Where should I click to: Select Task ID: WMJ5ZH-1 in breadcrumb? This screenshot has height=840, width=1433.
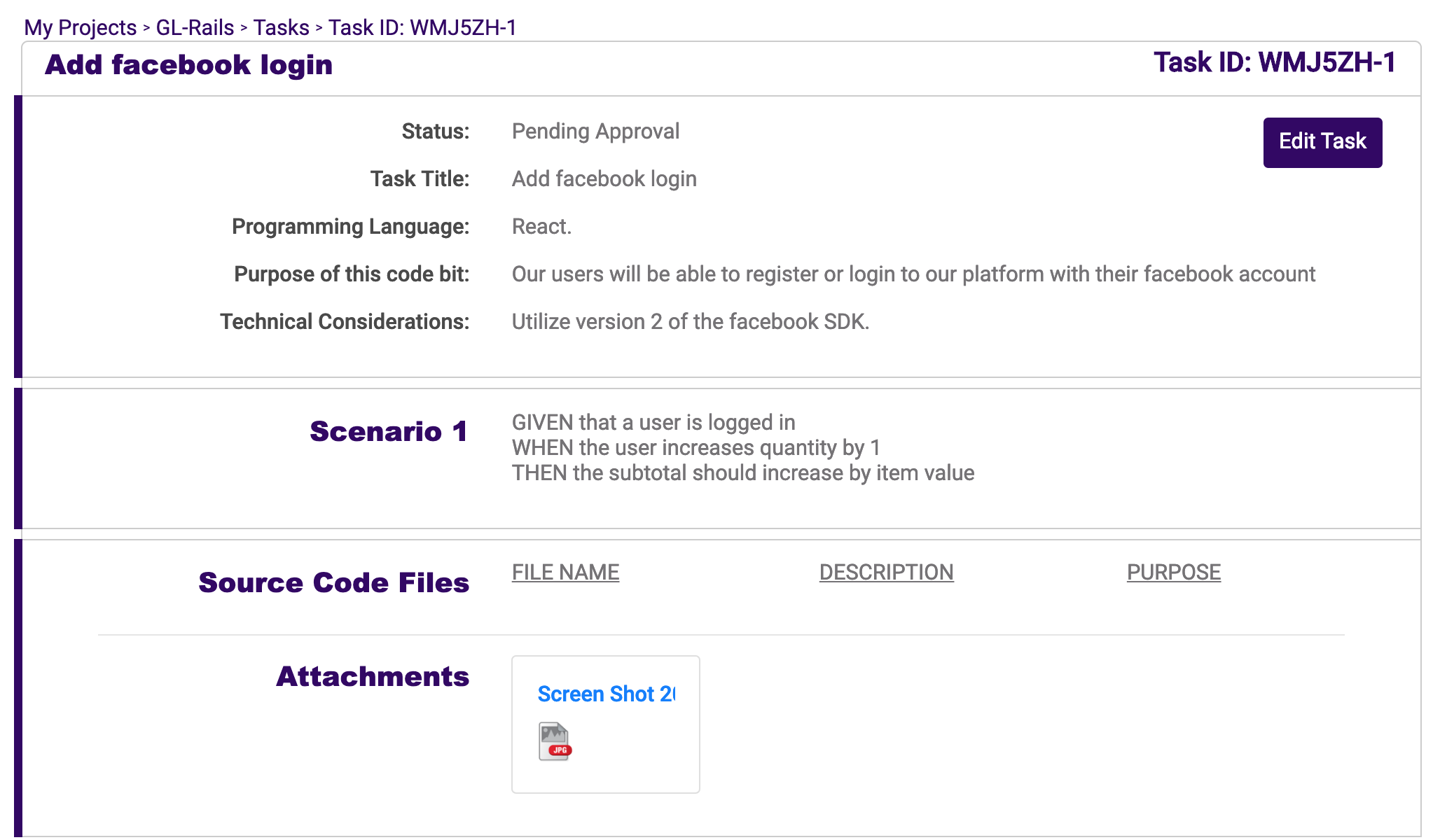(422, 27)
